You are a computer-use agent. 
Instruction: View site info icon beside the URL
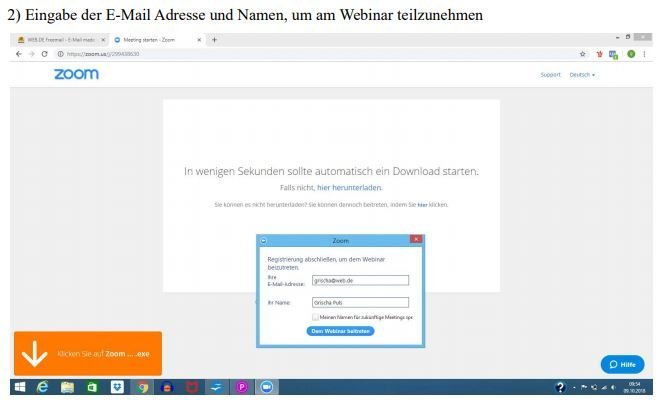(x=60, y=54)
